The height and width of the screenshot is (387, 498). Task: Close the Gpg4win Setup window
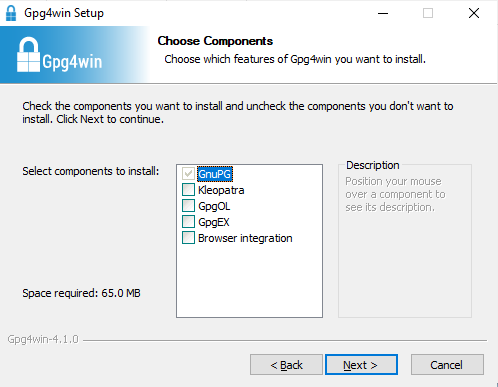[474, 13]
